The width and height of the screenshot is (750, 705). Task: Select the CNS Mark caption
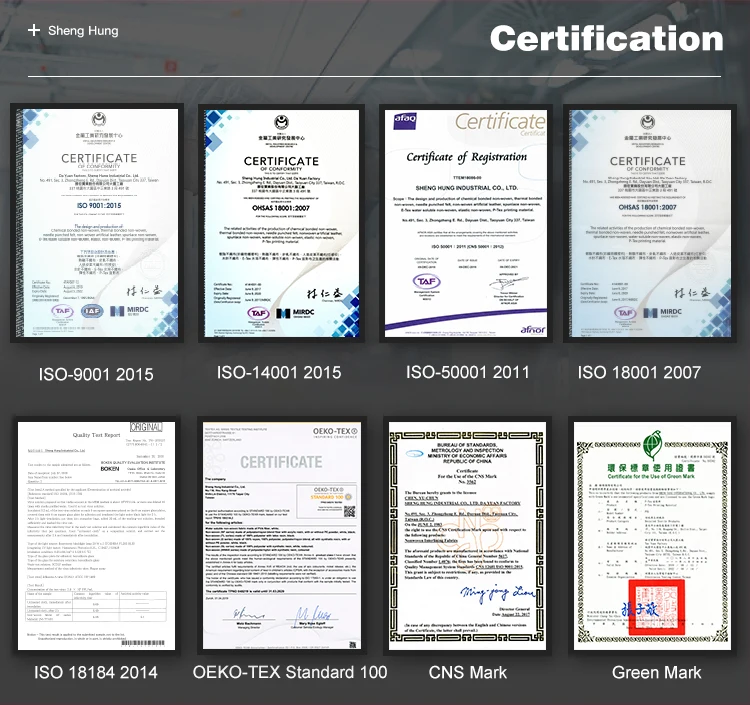tap(467, 672)
